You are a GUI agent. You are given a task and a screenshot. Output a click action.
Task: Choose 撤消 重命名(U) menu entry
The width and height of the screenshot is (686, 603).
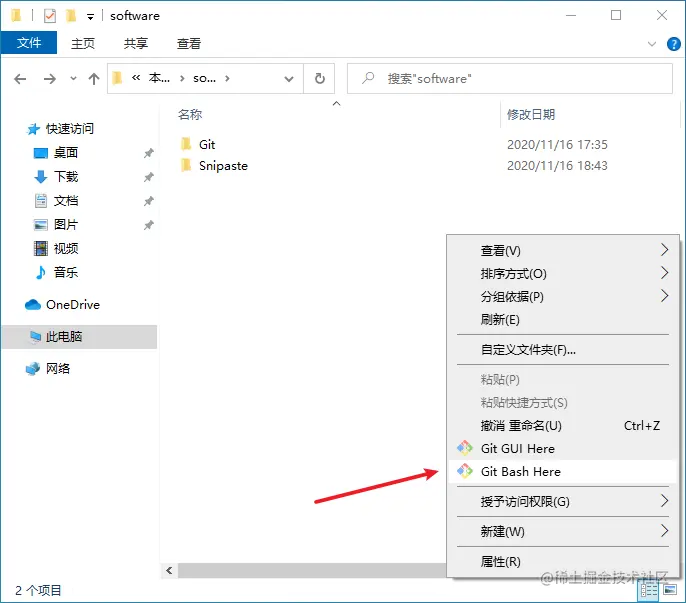click(x=563, y=425)
